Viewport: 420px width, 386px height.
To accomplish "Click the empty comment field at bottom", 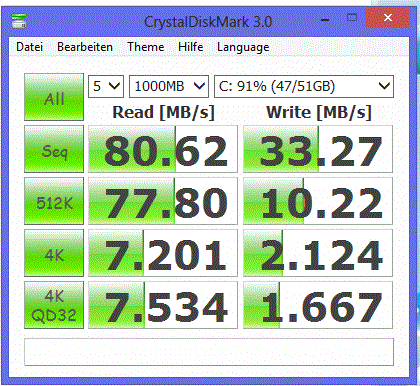I will point(209,352).
